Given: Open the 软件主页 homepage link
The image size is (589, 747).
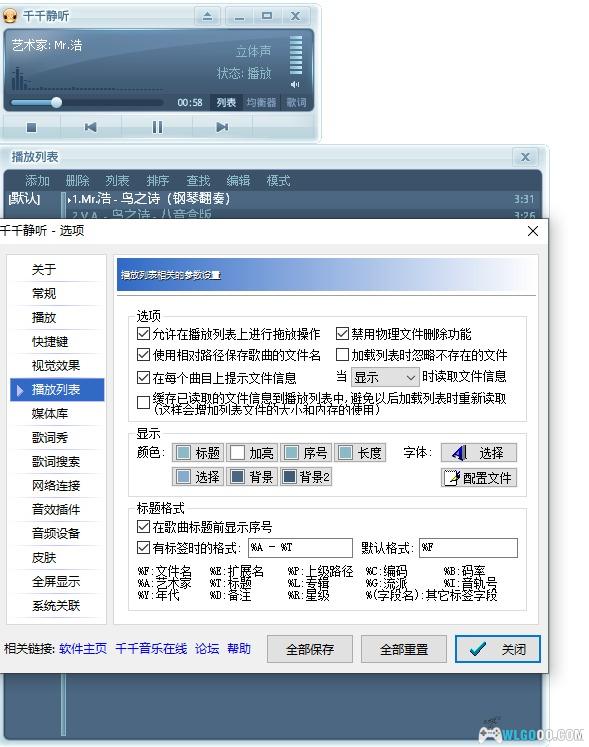Looking at the screenshot, I should tap(83, 649).
